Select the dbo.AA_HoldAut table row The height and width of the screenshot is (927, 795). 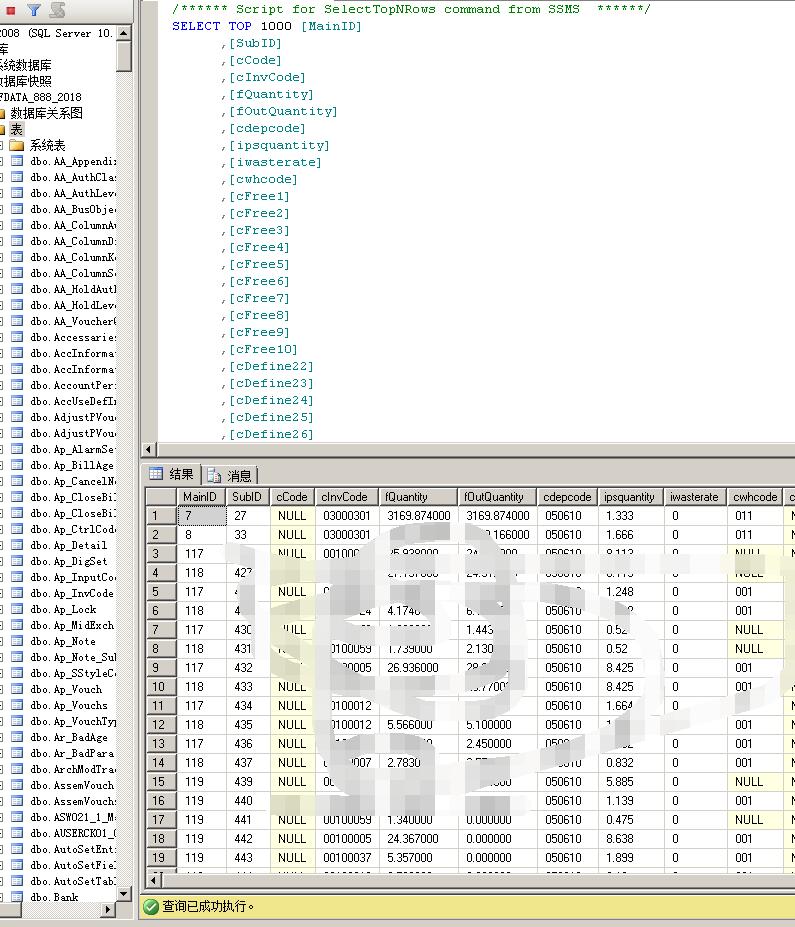[73, 289]
